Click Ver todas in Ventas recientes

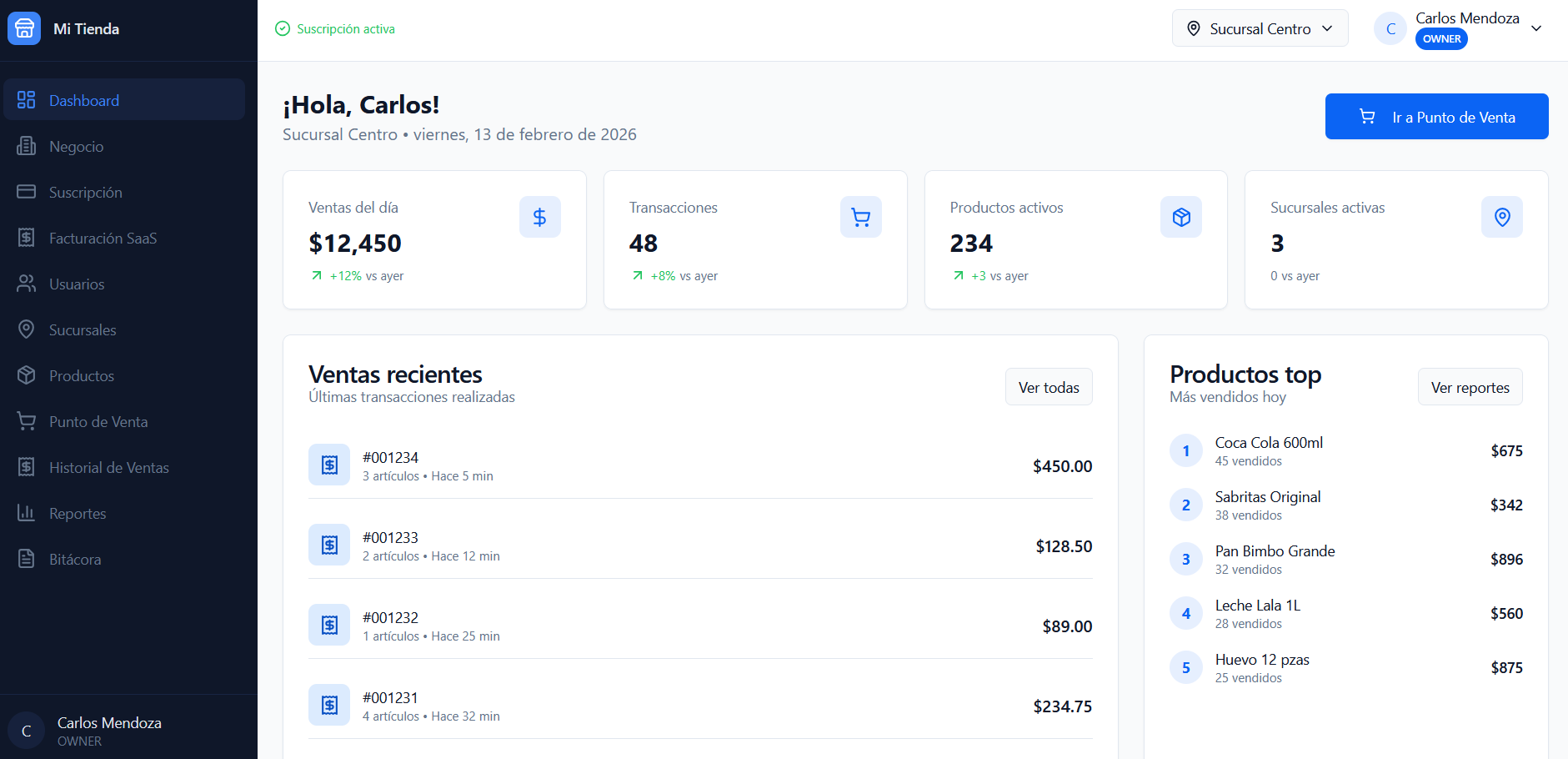click(1049, 386)
